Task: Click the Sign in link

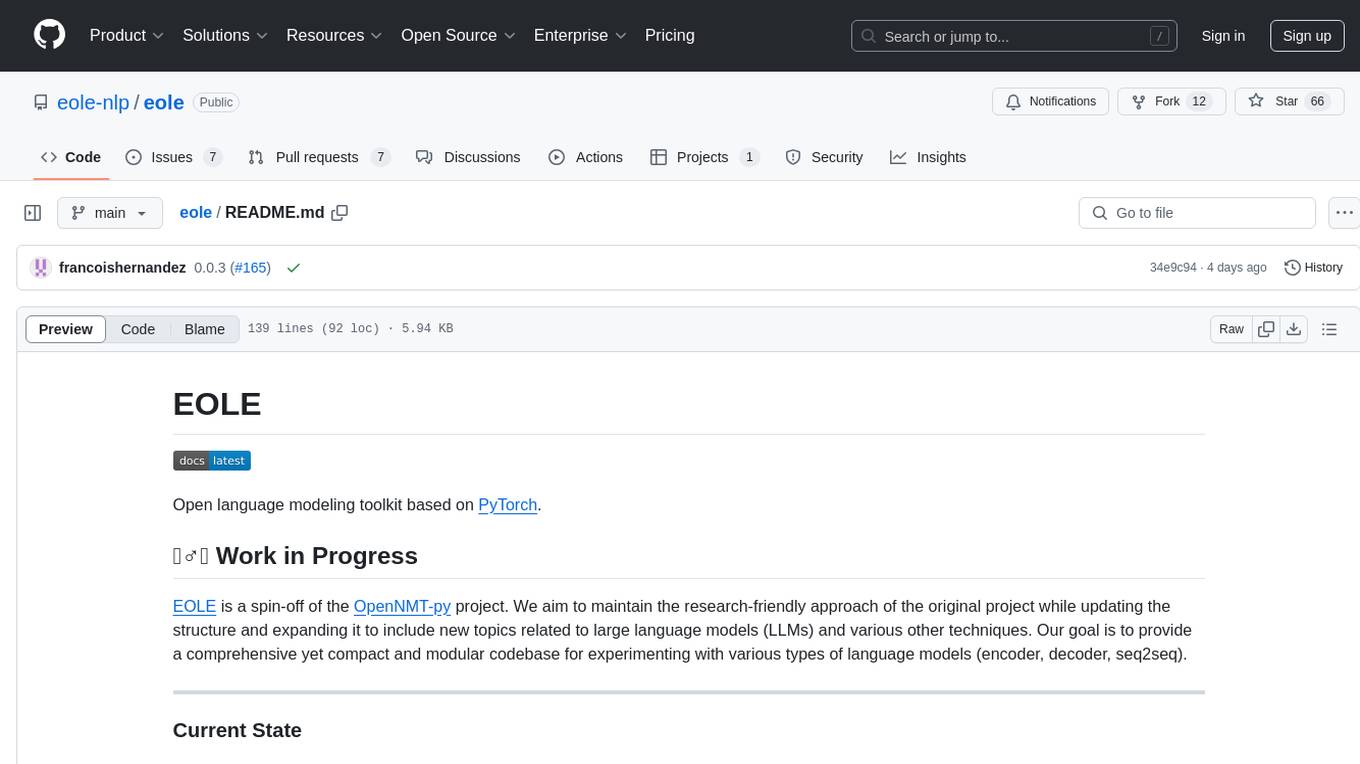Action: point(1223,36)
